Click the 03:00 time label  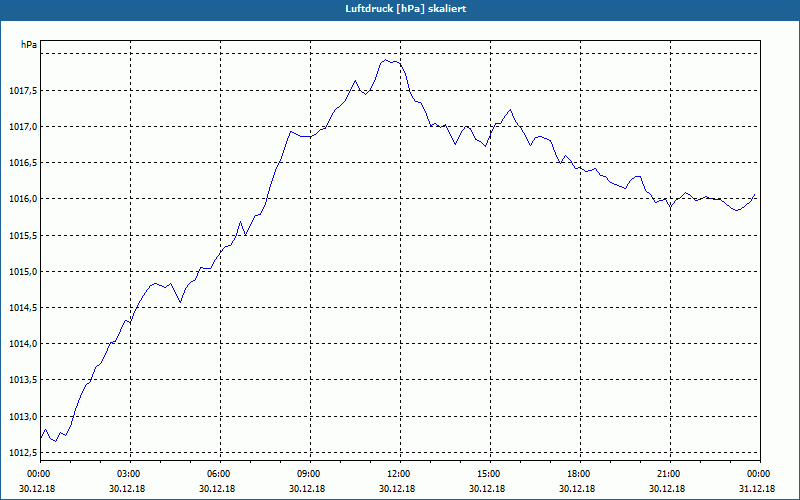tap(127, 474)
